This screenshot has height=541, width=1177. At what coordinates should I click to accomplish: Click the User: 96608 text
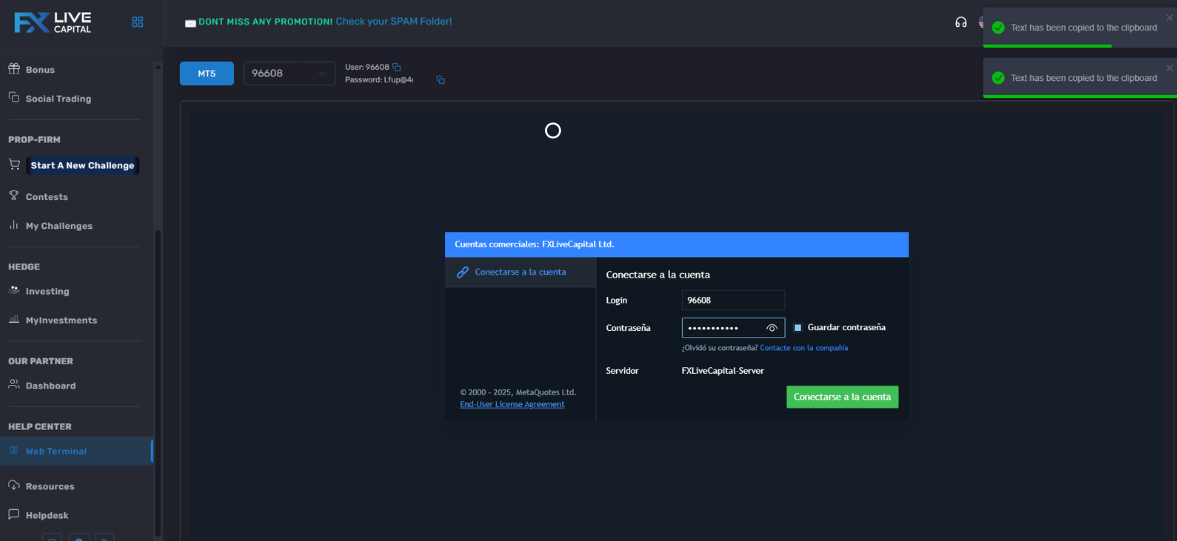coord(367,67)
